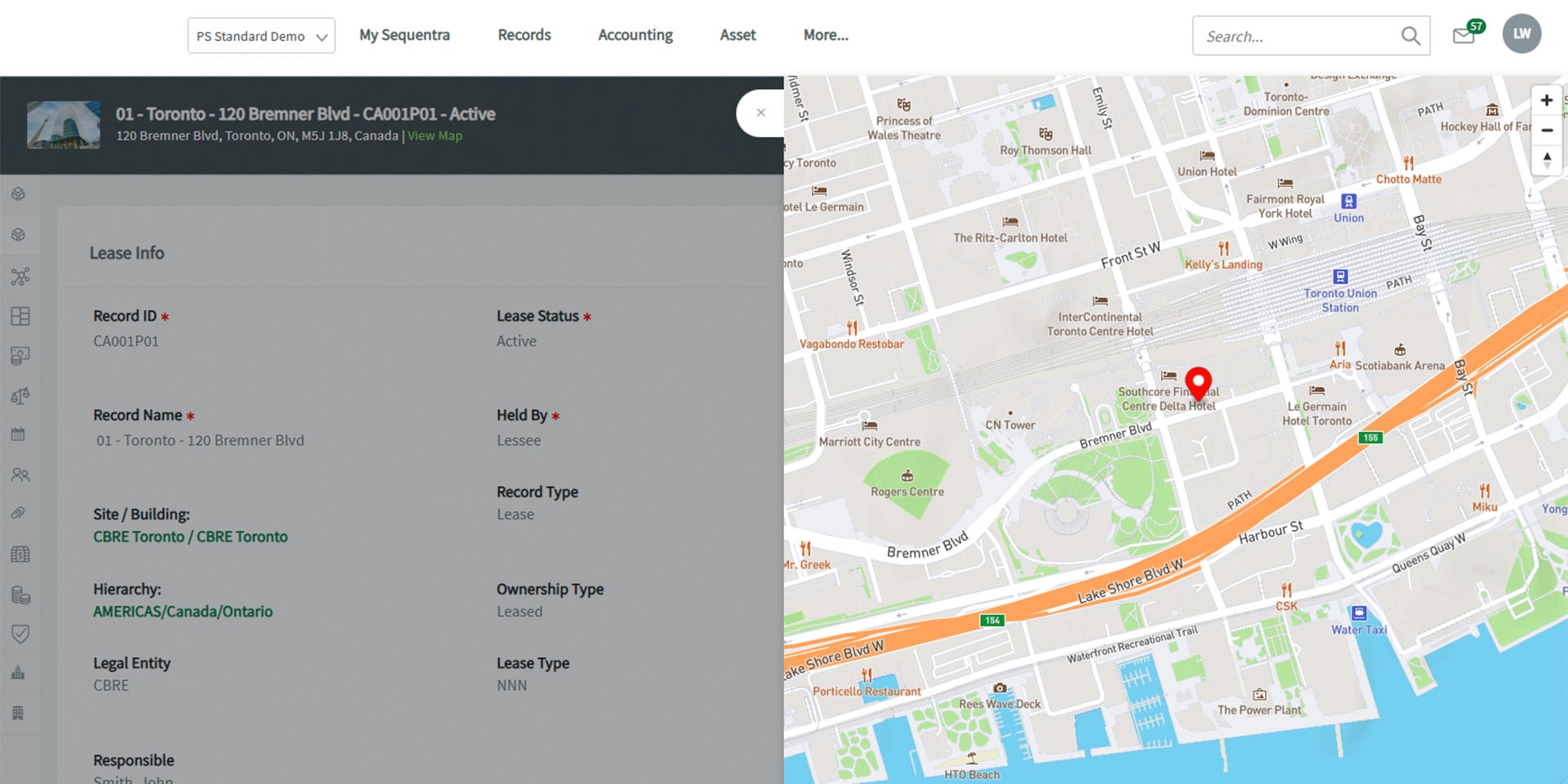Click the highway 154 shield on map
This screenshot has height=784, width=1568.
pyautogui.click(x=992, y=621)
